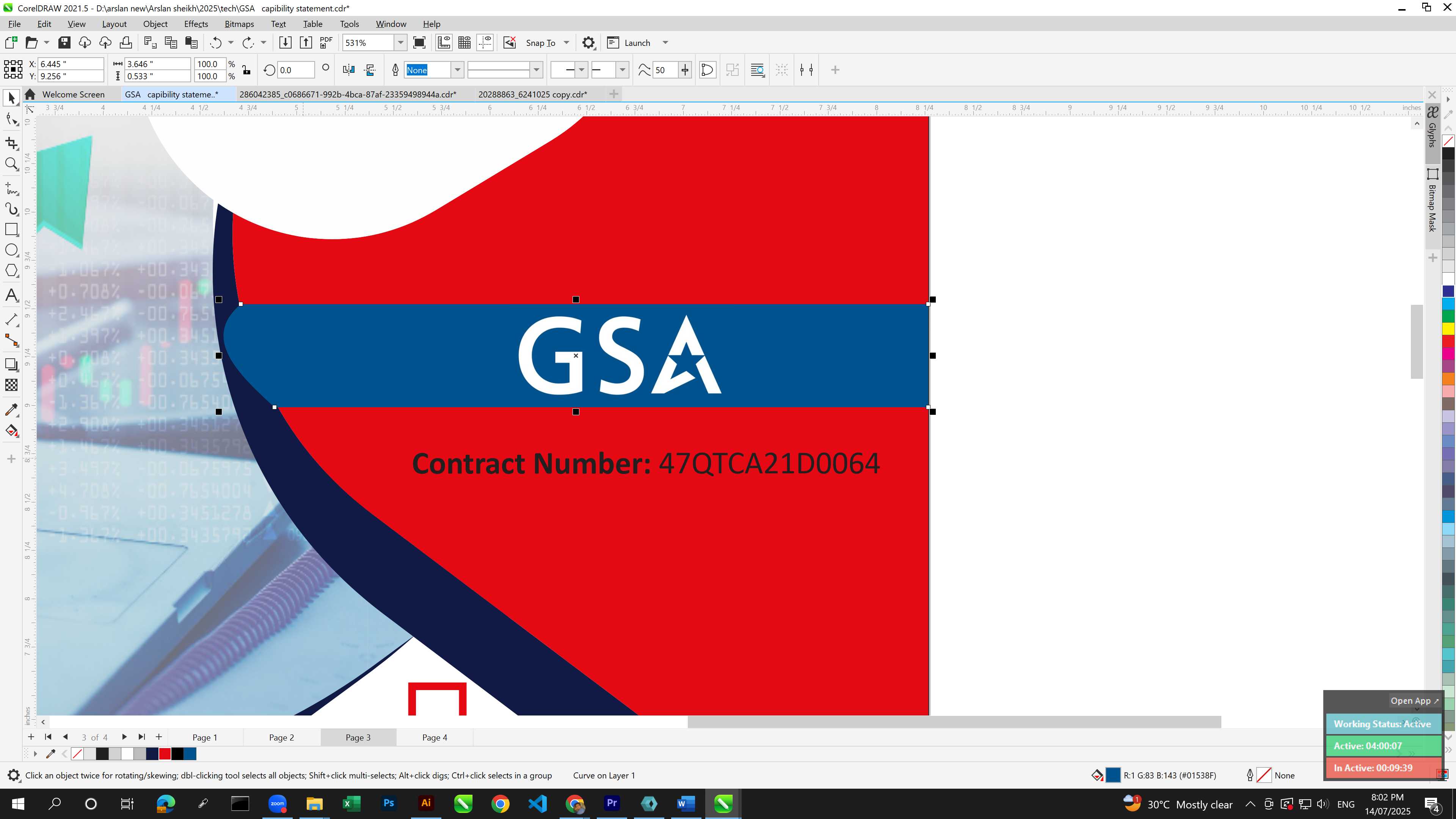Select the Transparency tool

click(x=11, y=385)
